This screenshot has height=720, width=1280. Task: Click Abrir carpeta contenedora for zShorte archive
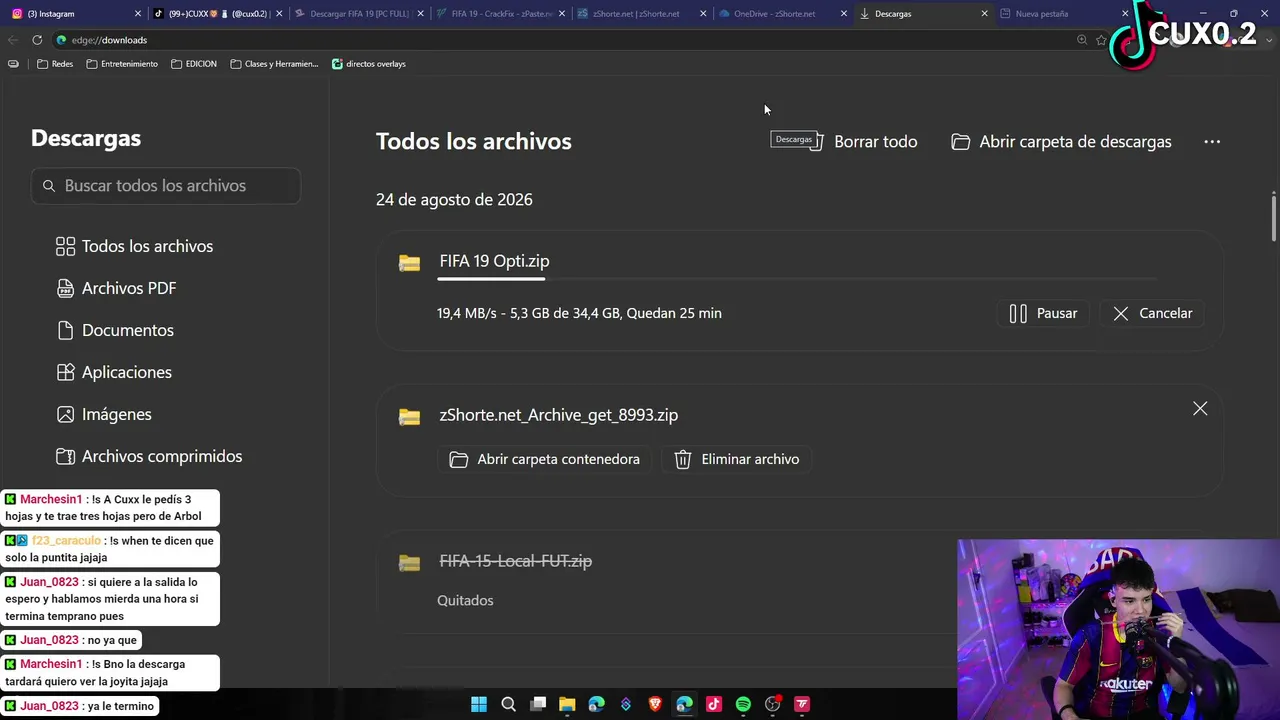tap(544, 459)
